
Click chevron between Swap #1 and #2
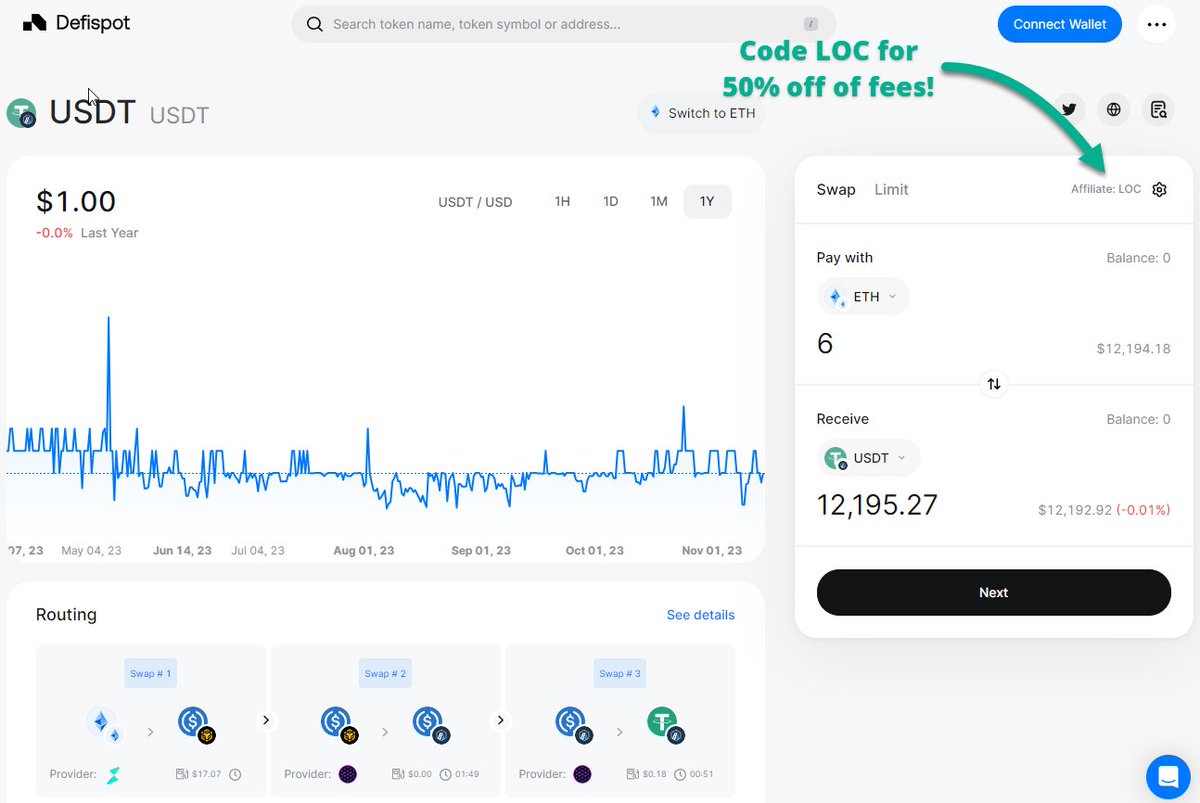(x=267, y=720)
